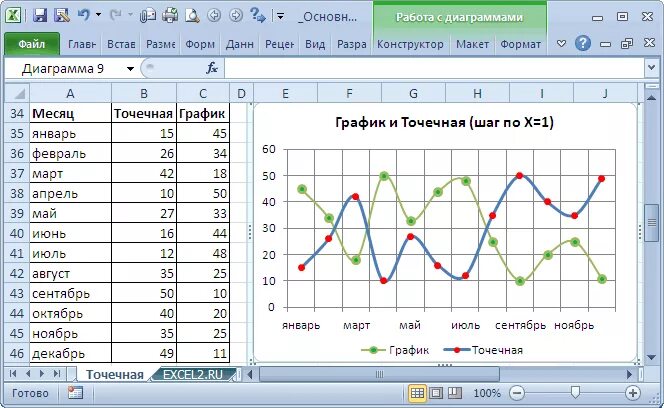Go to last sheet with tab navigation arrow
Image resolution: width=664 pixels, height=408 pixels.
56,374
